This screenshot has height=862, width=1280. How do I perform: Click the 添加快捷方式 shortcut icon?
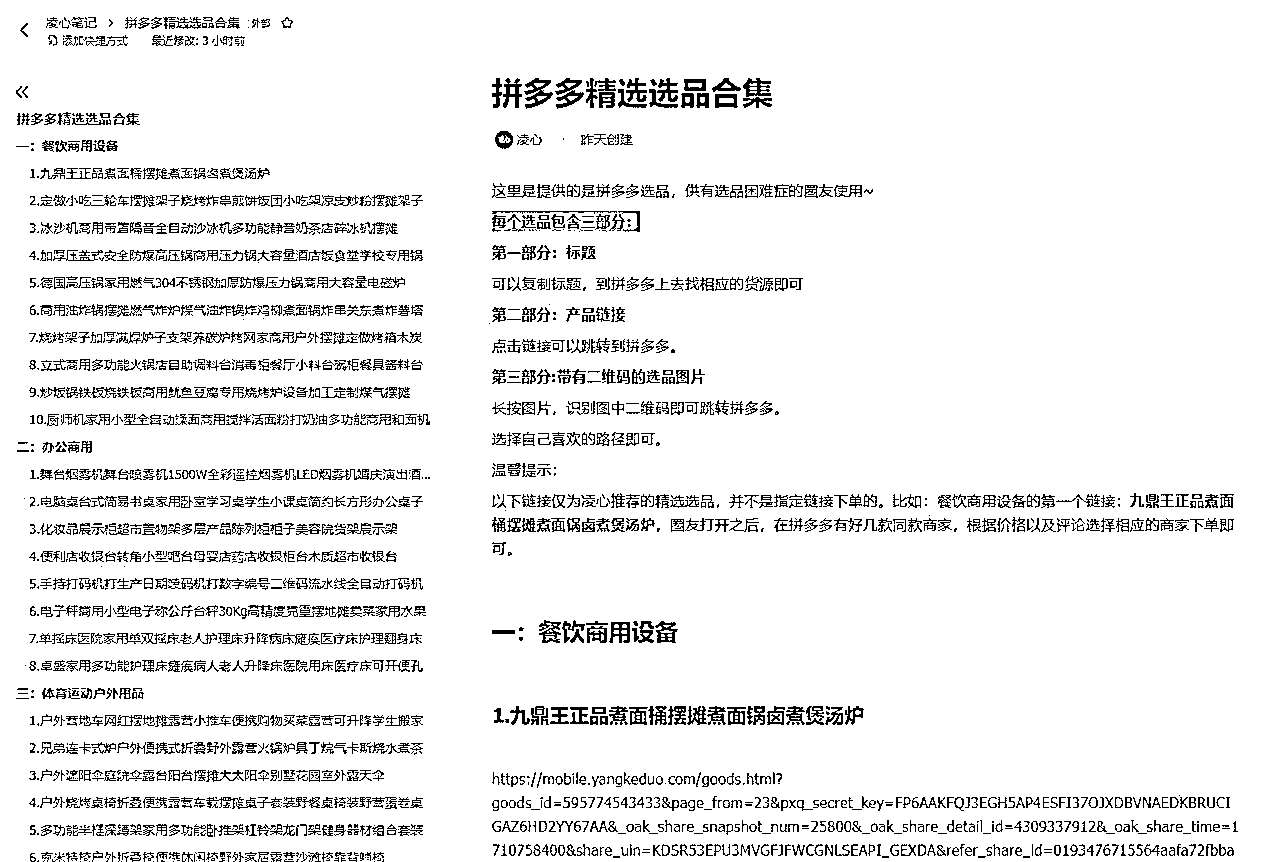click(x=53, y=41)
